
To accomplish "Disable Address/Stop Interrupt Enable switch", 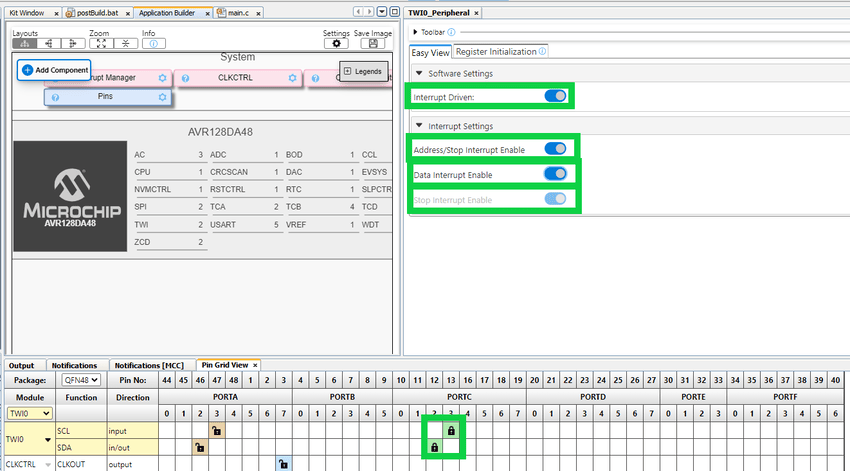I will point(555,149).
